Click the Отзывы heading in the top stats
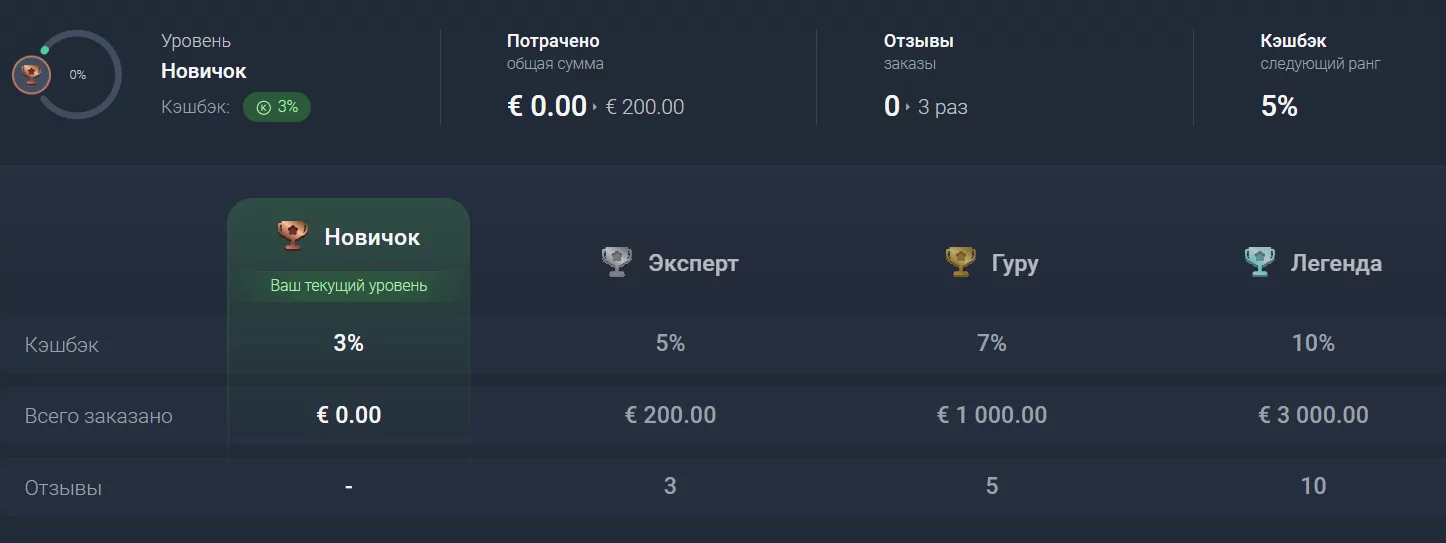Image resolution: width=1446 pixels, height=543 pixels. coord(918,41)
